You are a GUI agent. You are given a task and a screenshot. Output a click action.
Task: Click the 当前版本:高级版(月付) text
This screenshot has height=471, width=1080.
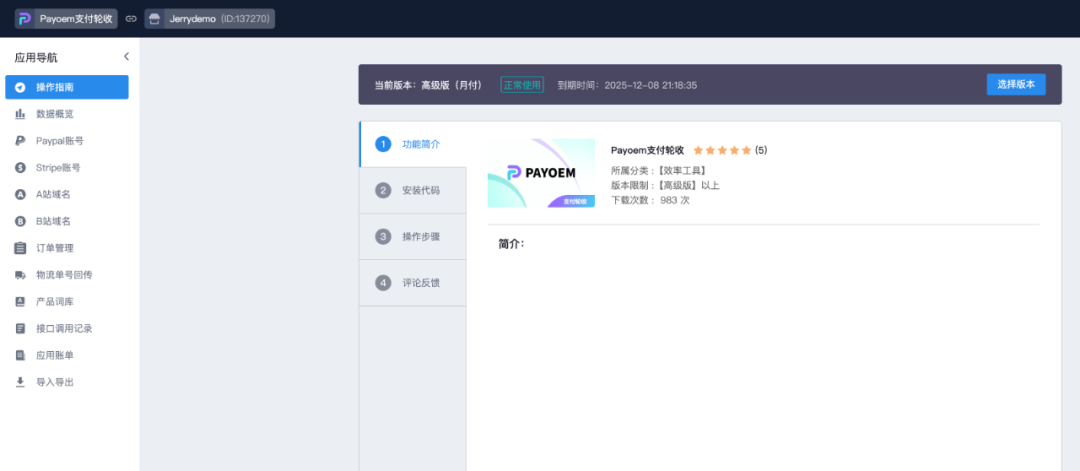pyautogui.click(x=428, y=85)
